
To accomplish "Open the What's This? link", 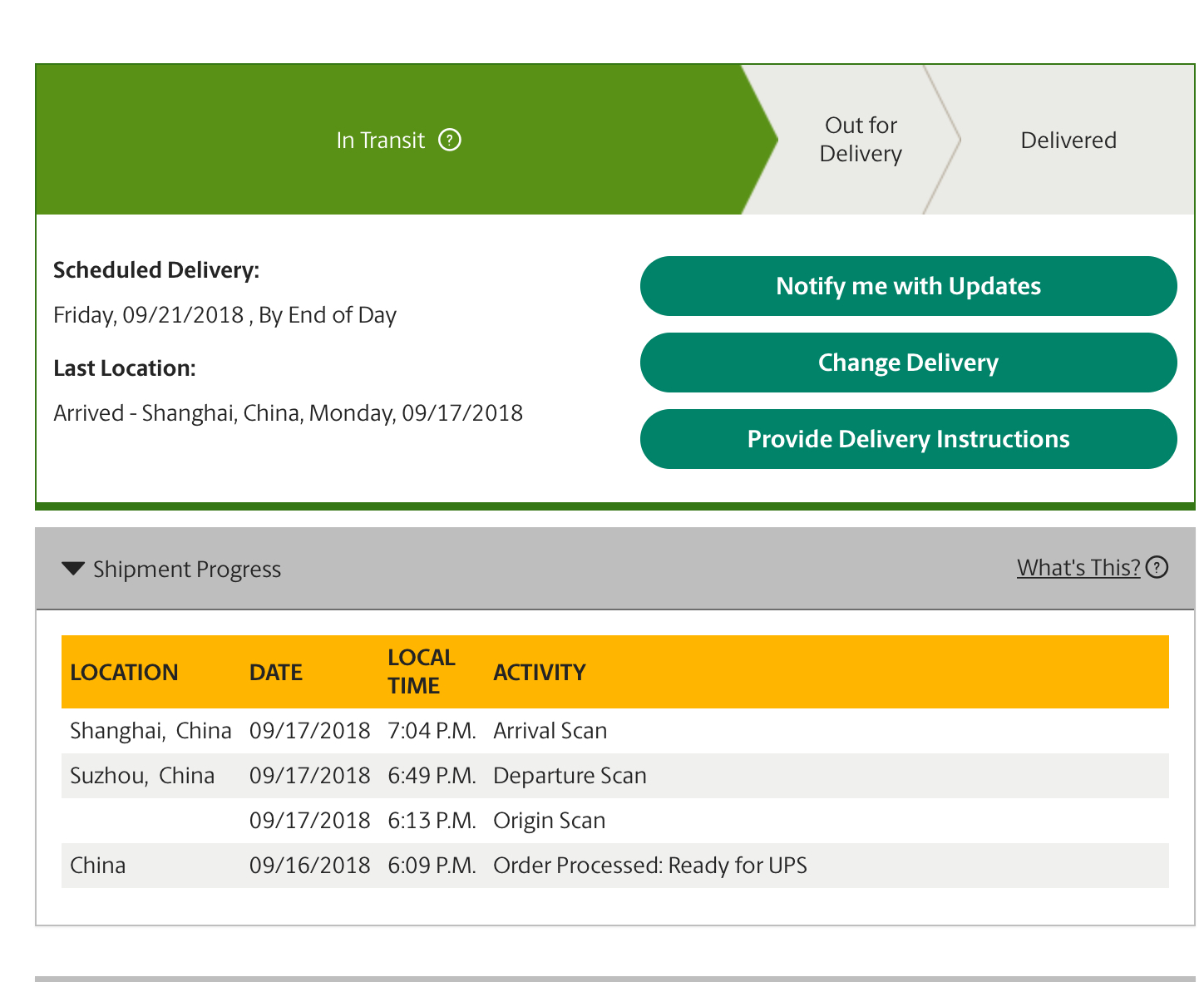I will (1078, 567).
